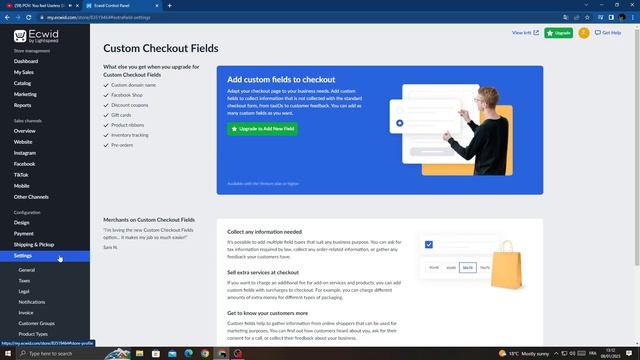Click 'Gift cards' feature text
The image size is (640, 360).
pyautogui.click(x=121, y=115)
